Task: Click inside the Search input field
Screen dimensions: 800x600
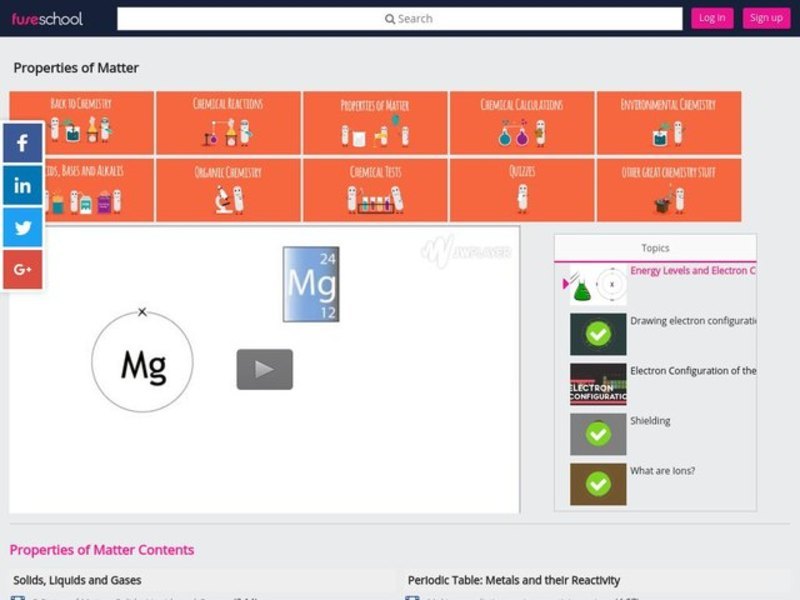Action: coord(450,18)
